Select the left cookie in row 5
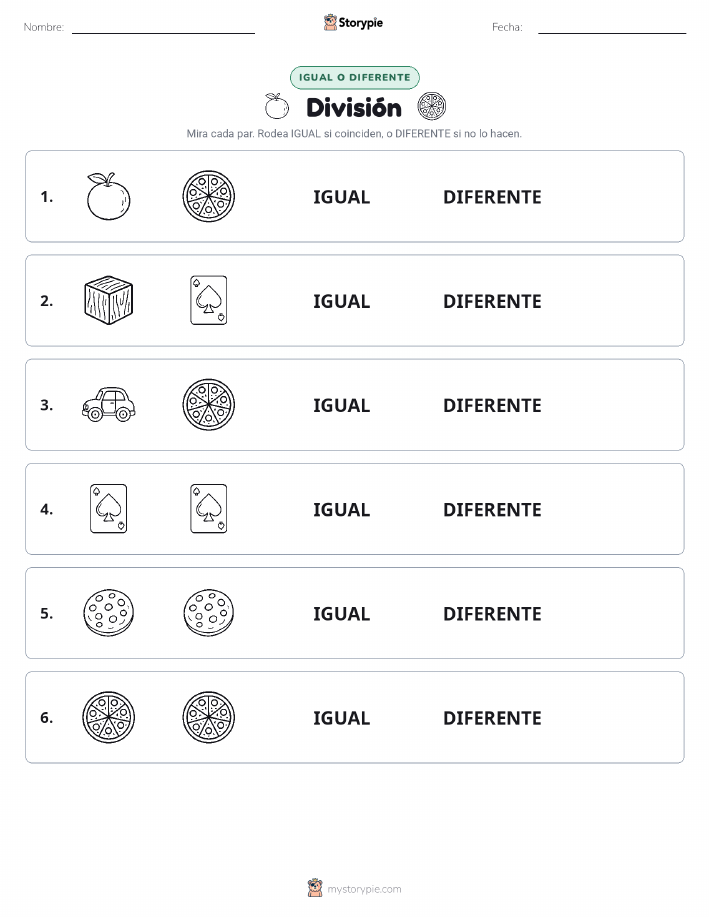Screen dimensions: 709x917 (108, 613)
